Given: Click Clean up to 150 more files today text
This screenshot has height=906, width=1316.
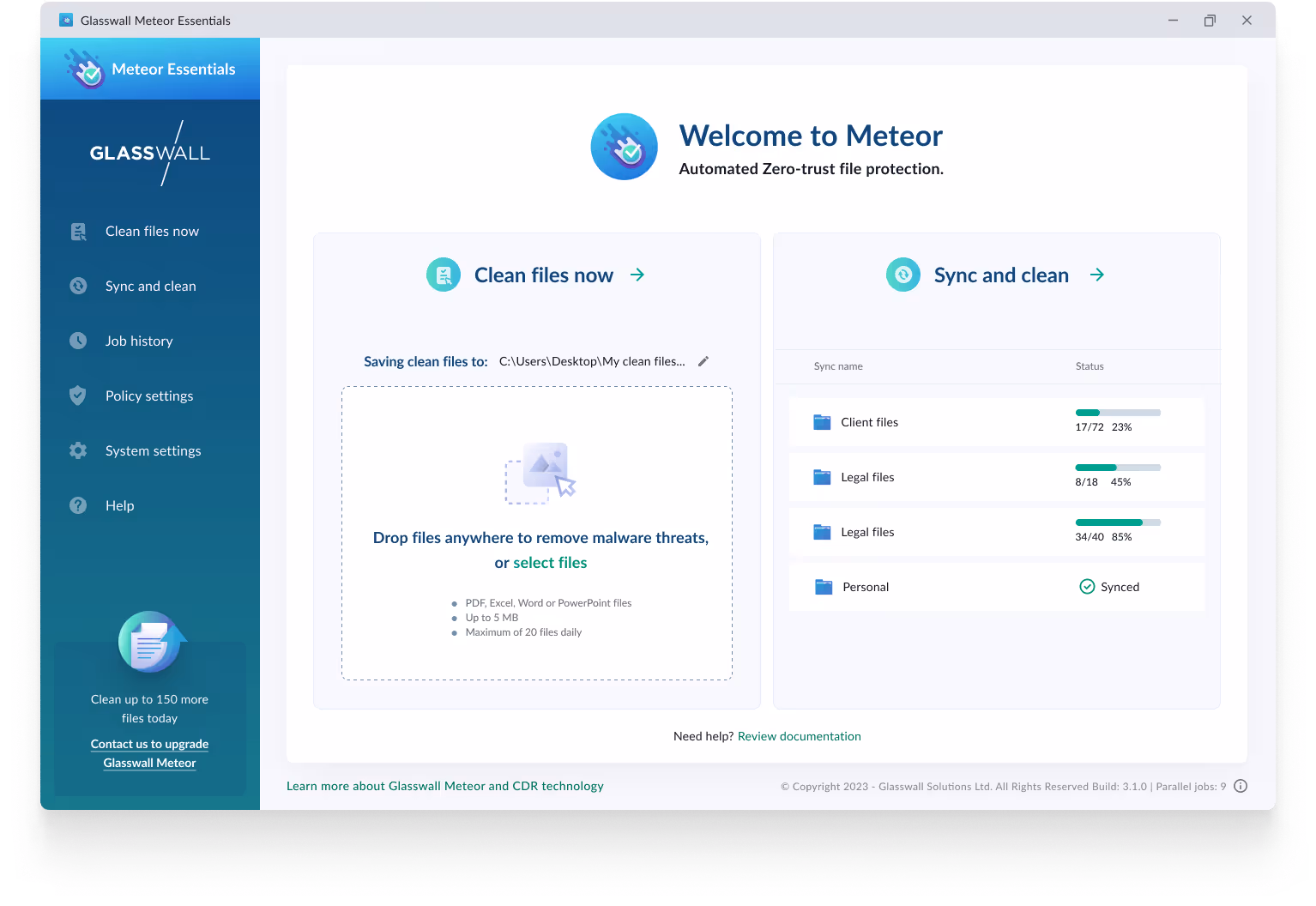Looking at the screenshot, I should pyautogui.click(x=150, y=709).
